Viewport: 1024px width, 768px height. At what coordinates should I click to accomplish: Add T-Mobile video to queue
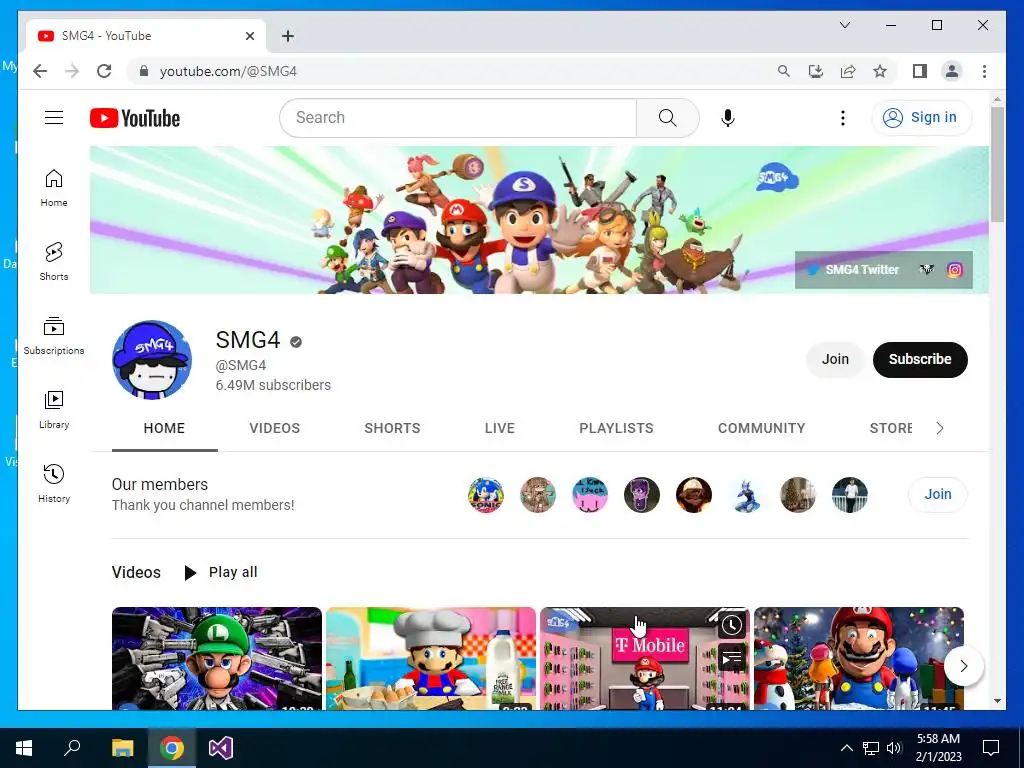point(731,658)
